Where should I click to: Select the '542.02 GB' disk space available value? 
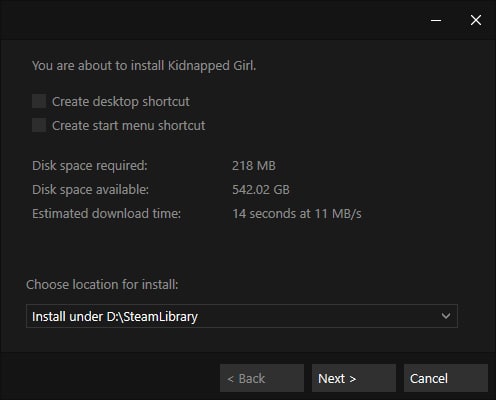(x=261, y=190)
